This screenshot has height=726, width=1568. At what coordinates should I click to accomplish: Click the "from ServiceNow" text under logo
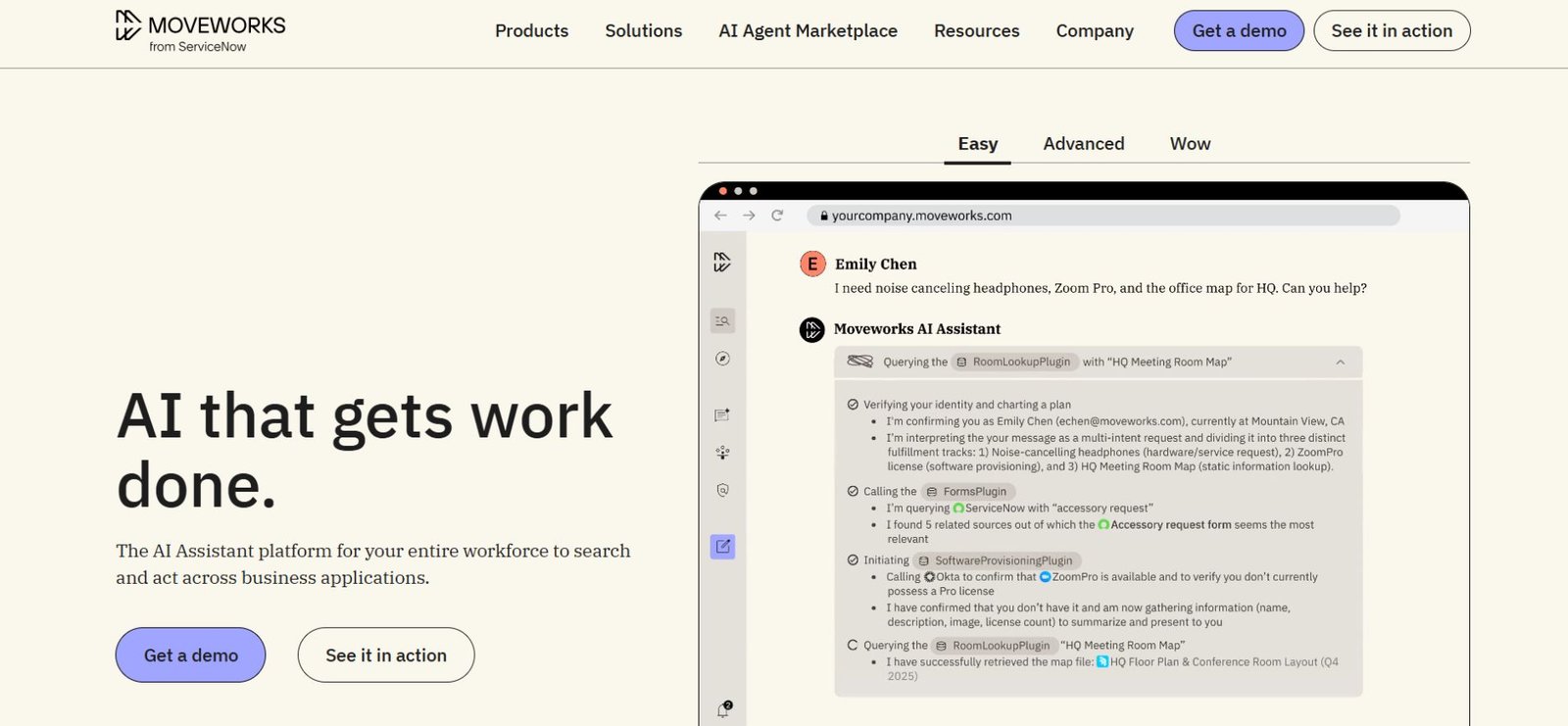tap(197, 47)
